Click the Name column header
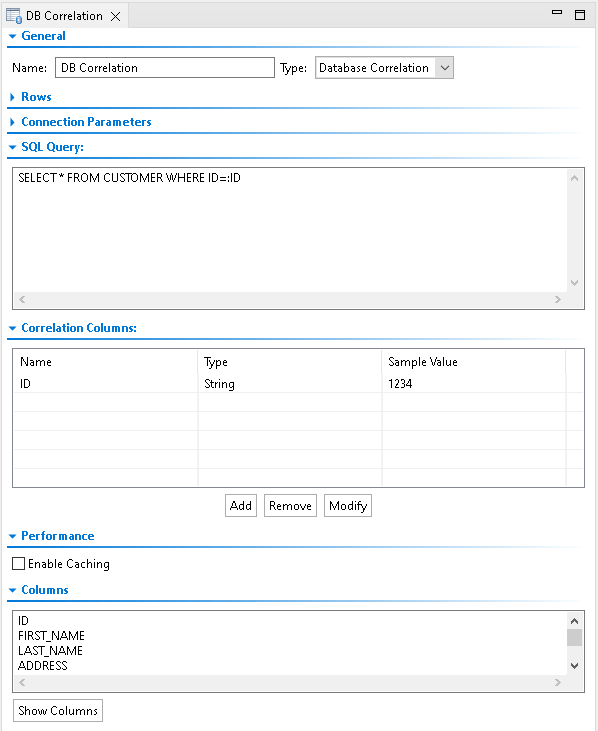The width and height of the screenshot is (598, 731). coord(105,362)
